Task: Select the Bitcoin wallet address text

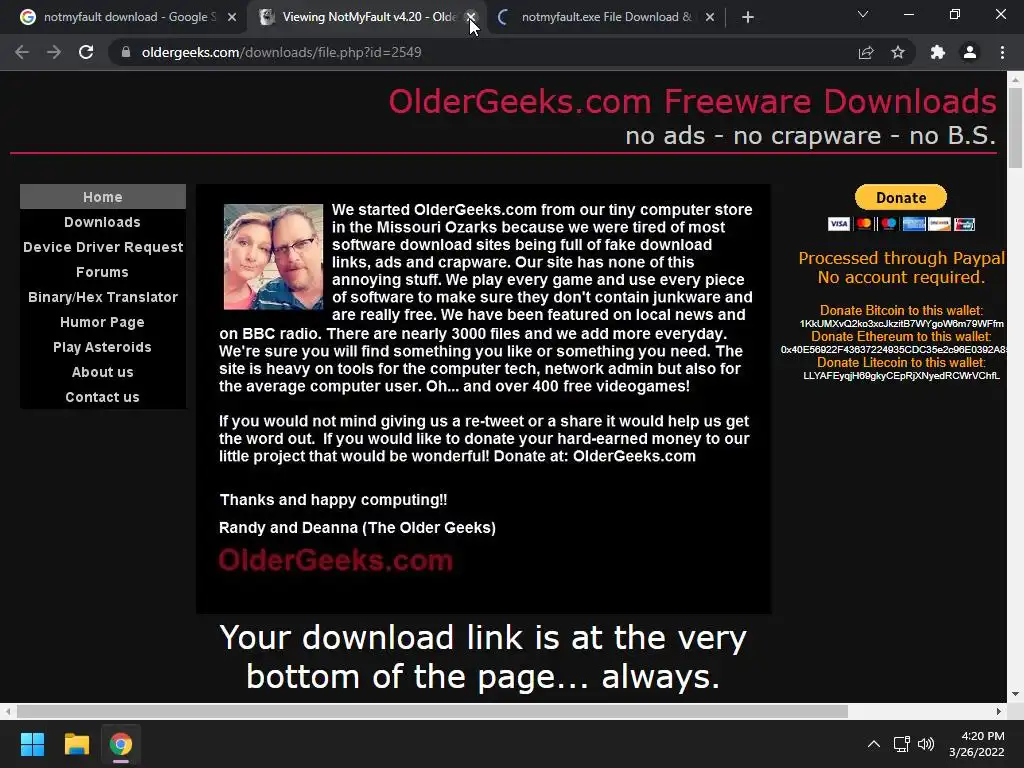Action: coord(901,323)
